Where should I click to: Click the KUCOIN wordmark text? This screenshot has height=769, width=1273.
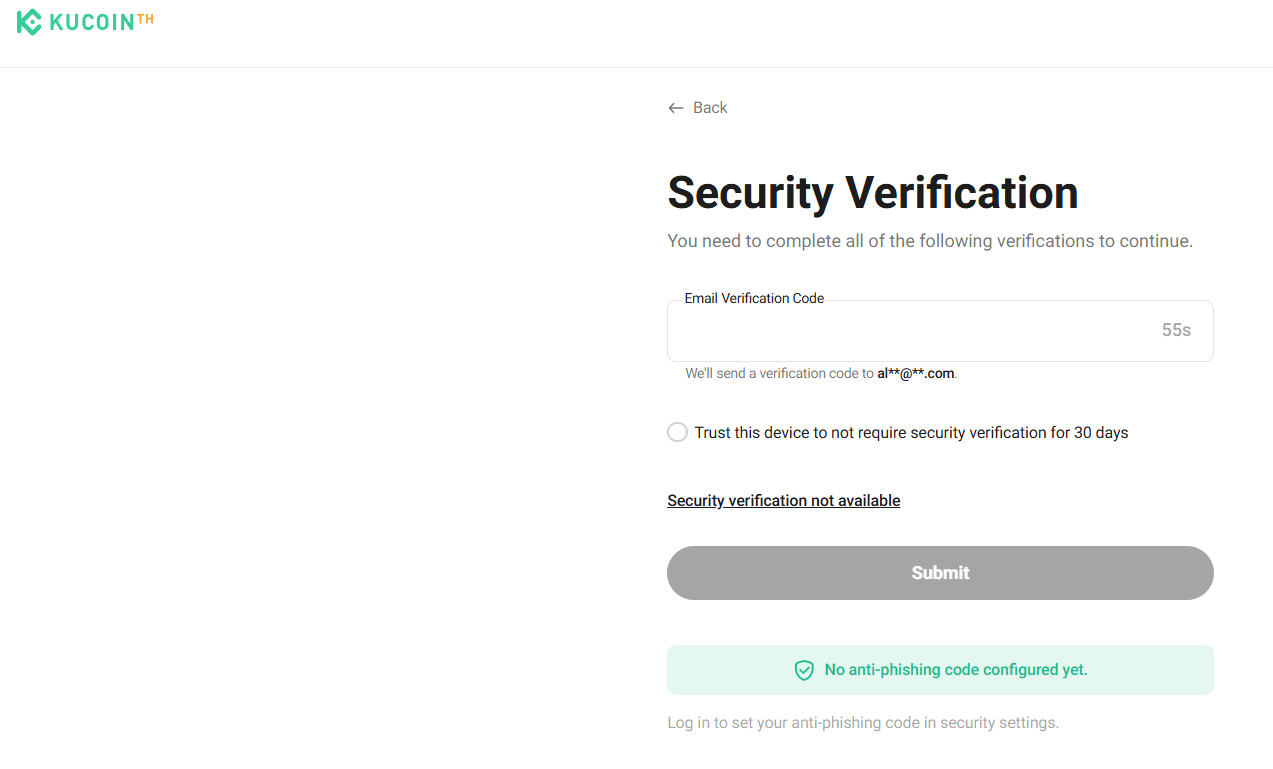click(x=92, y=23)
